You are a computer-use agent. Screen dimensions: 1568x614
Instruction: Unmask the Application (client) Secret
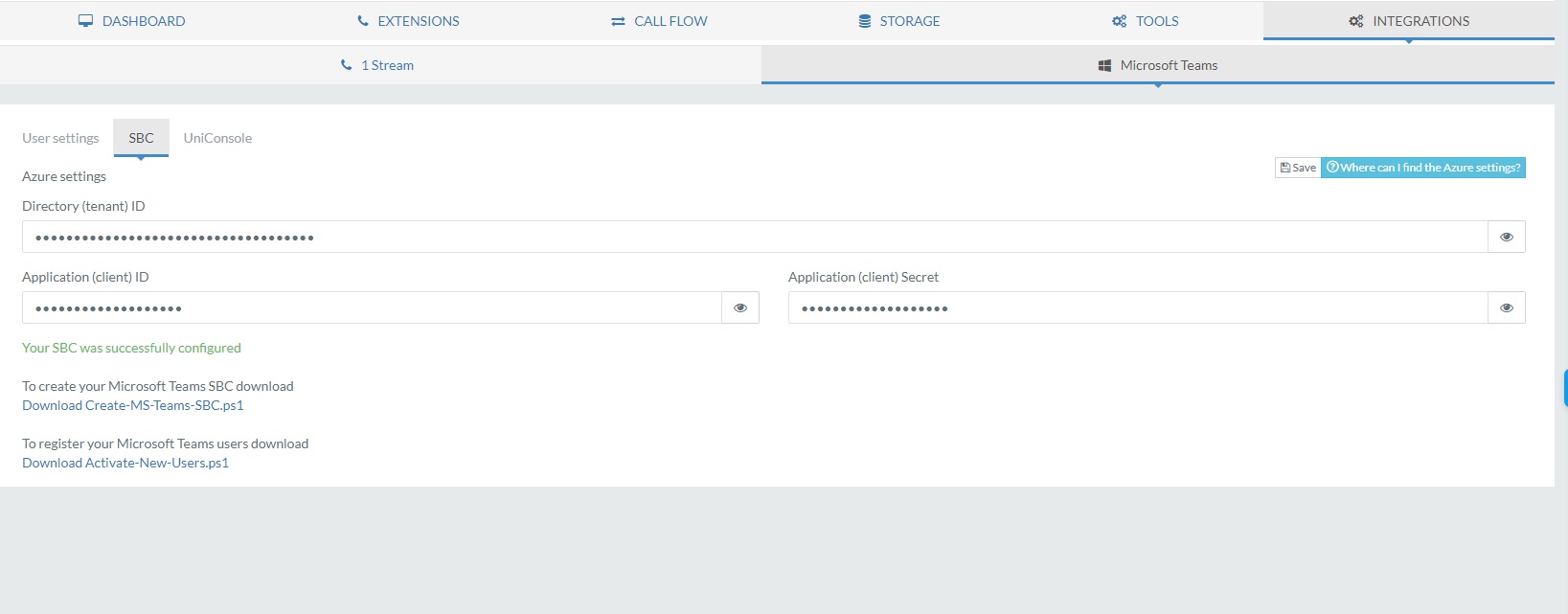point(1507,307)
